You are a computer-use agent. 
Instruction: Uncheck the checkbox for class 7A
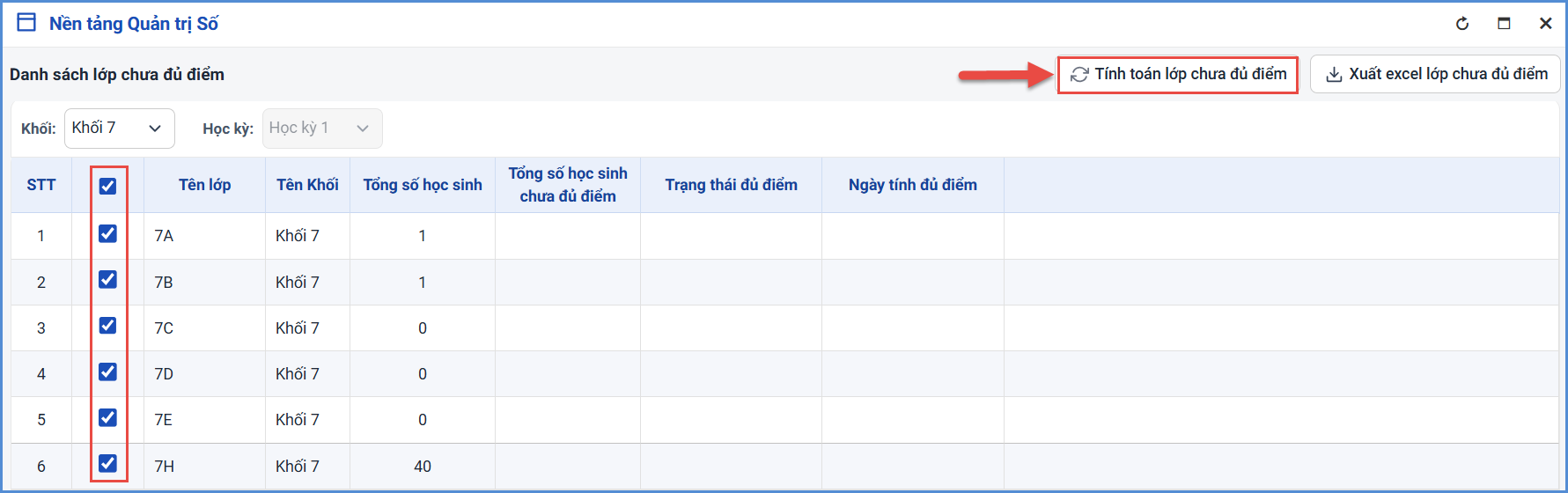[107, 233]
